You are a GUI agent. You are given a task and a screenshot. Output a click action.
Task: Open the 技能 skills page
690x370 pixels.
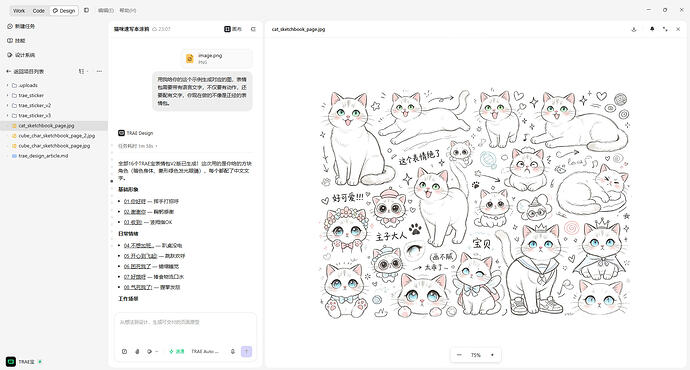point(16,40)
